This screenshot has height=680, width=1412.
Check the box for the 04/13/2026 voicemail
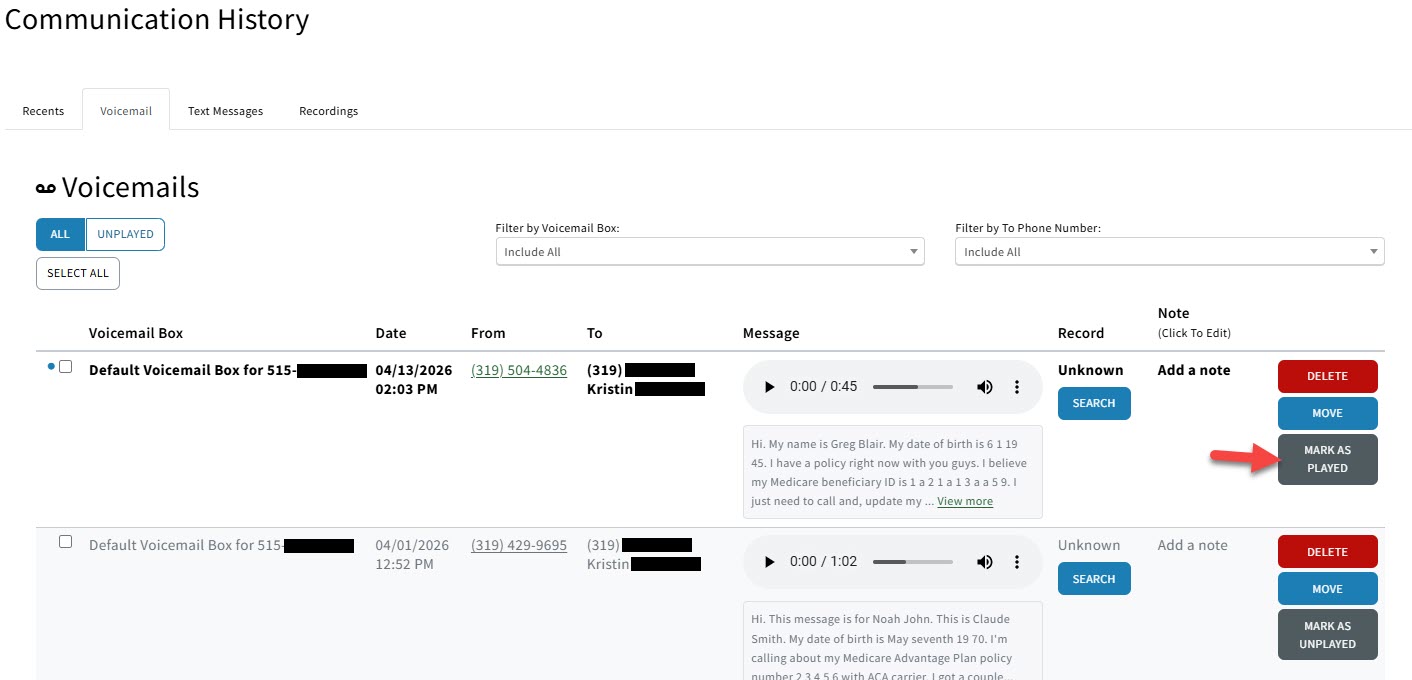tap(66, 367)
